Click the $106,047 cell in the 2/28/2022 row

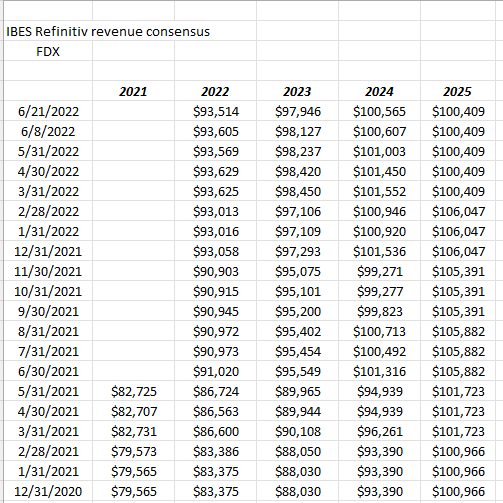(458, 211)
